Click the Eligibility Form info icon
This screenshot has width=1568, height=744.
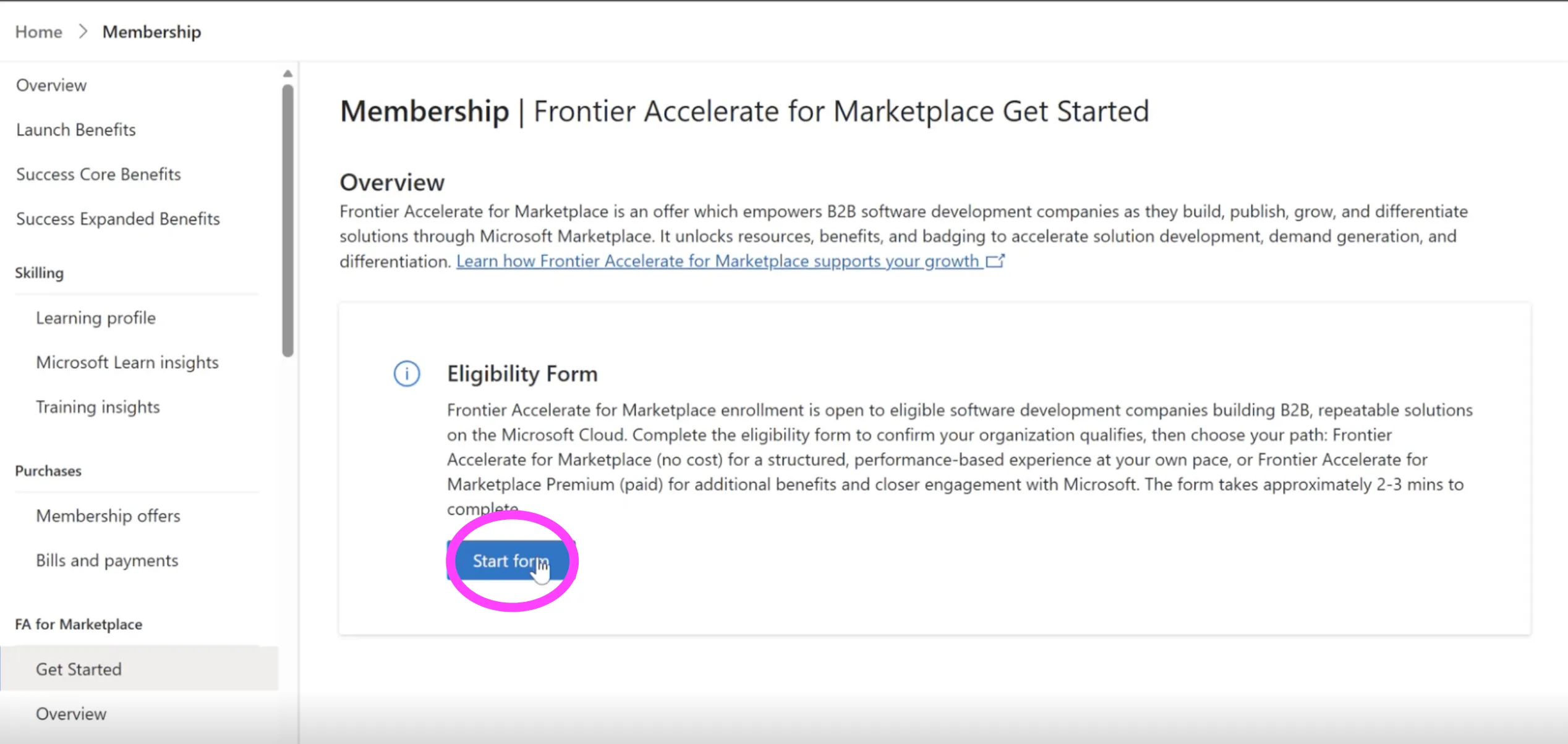pos(407,374)
